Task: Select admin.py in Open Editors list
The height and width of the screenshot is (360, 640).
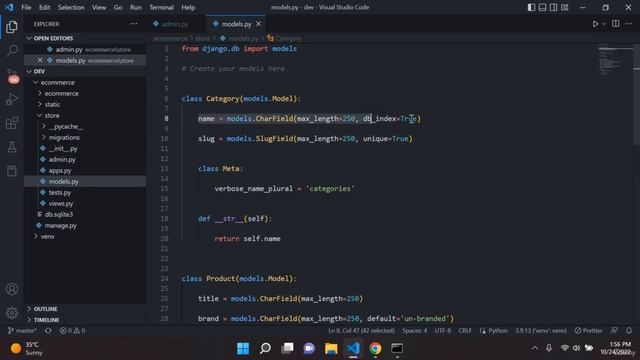Action: point(85,49)
